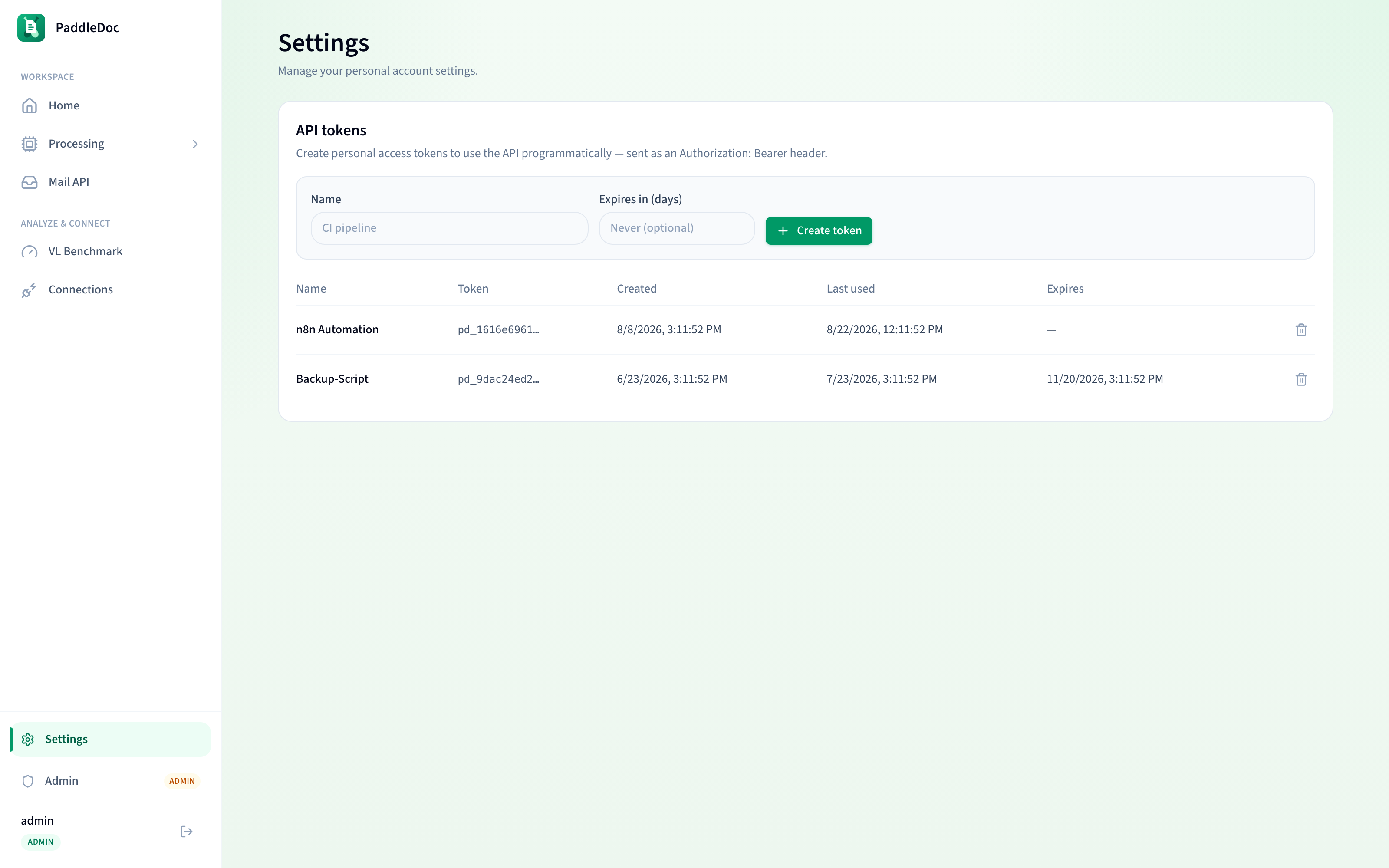Screen dimensions: 1389x868
Task: Expand the Processing submenu chevron
Action: pos(195,144)
